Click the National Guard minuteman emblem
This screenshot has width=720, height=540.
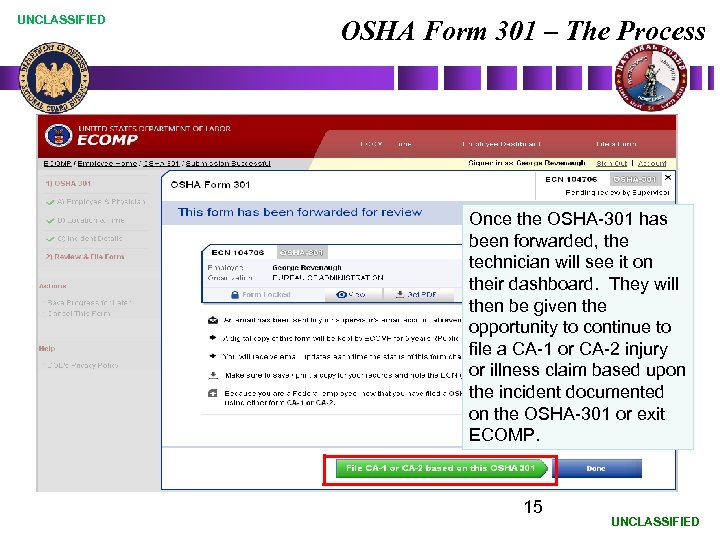(x=650, y=77)
